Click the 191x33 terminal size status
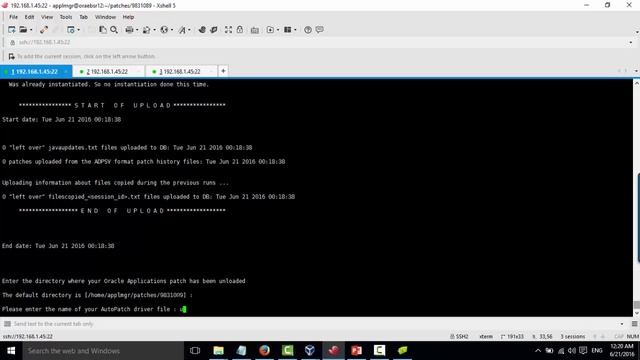Image resolution: width=640 pixels, height=360 pixels. pos(512,336)
